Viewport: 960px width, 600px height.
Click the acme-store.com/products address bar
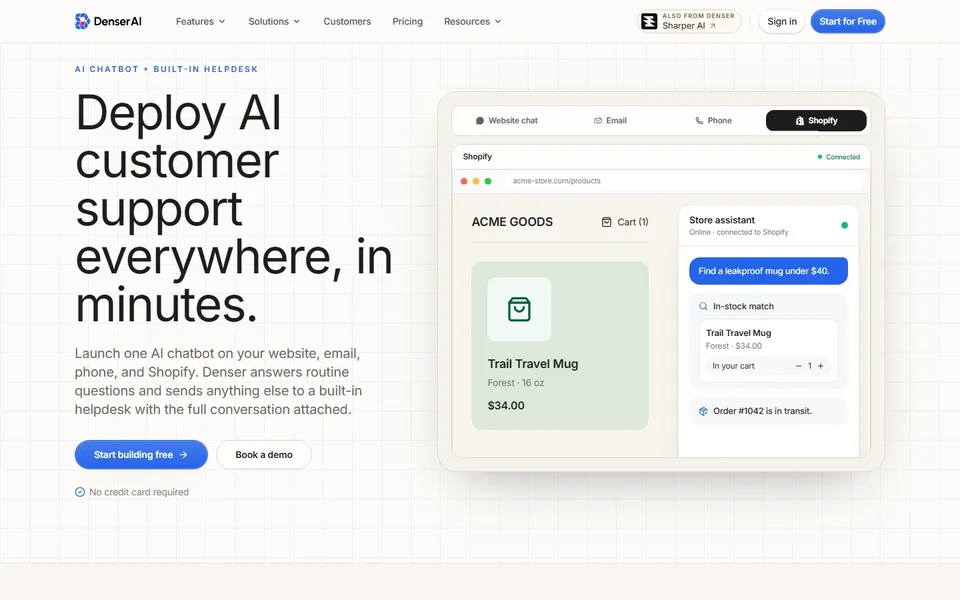(x=683, y=181)
